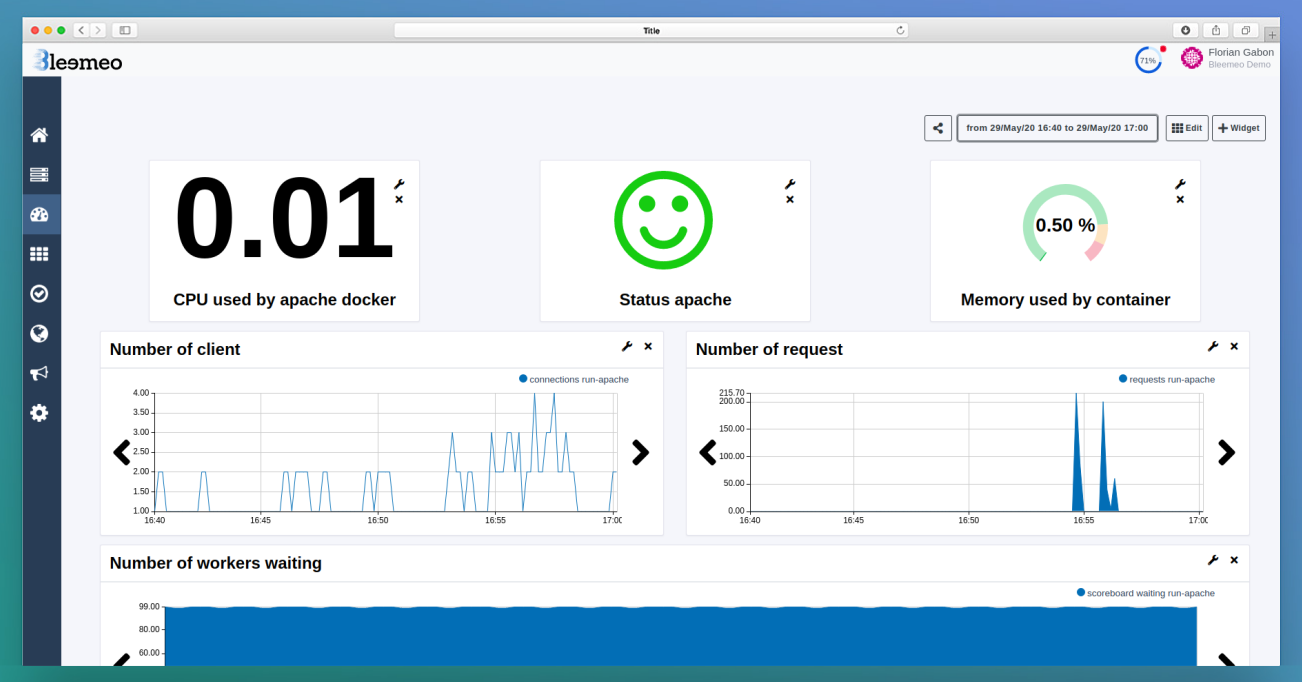Viewport: 1302px width, 682px height.
Task: Shift Number of request graph forward with its right arrow
Action: (1226, 452)
